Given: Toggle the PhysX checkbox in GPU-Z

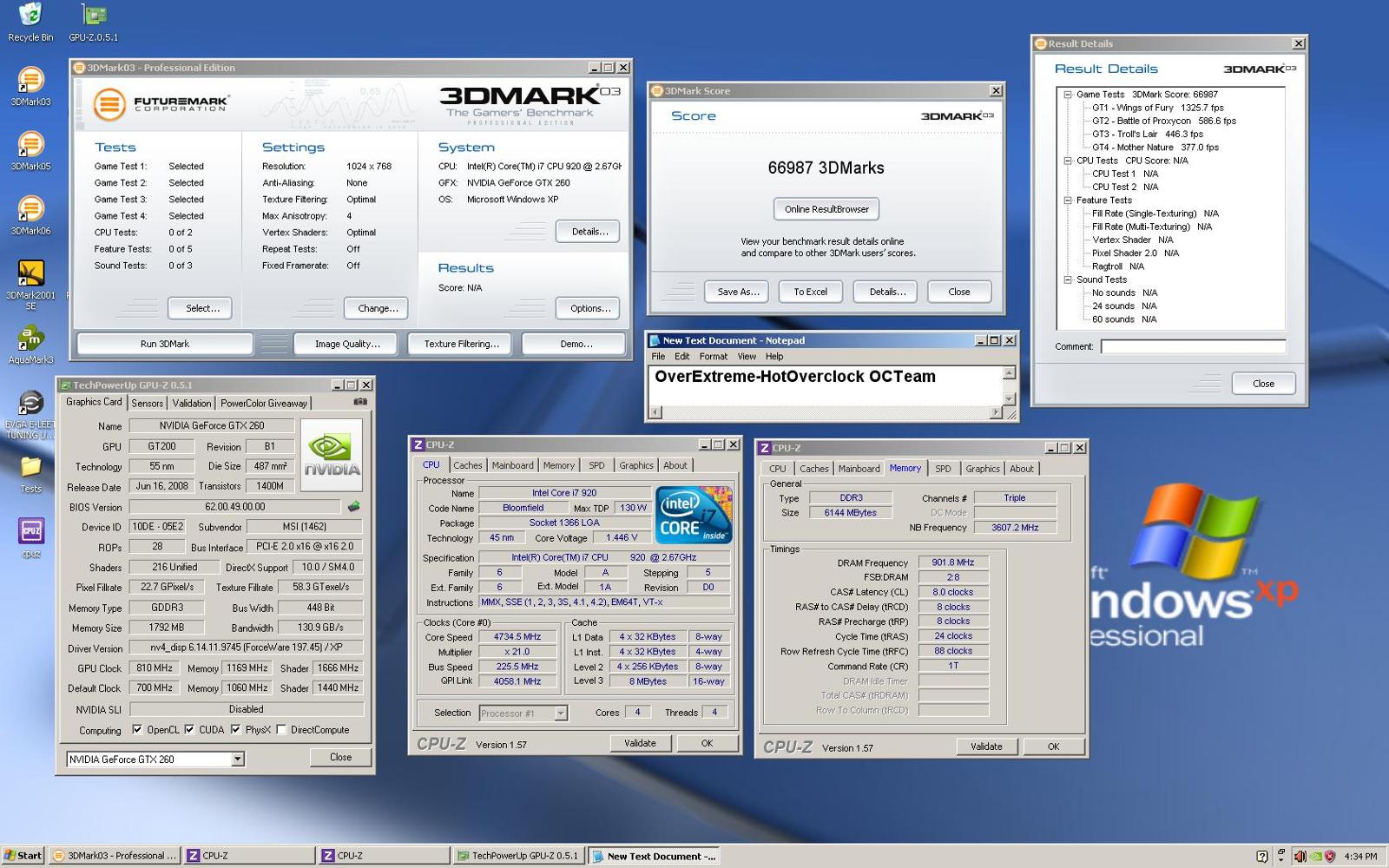Looking at the screenshot, I should tap(235, 730).
